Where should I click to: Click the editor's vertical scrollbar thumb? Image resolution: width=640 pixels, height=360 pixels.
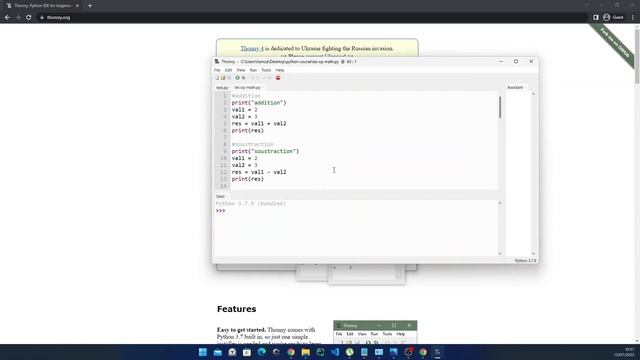click(500, 107)
